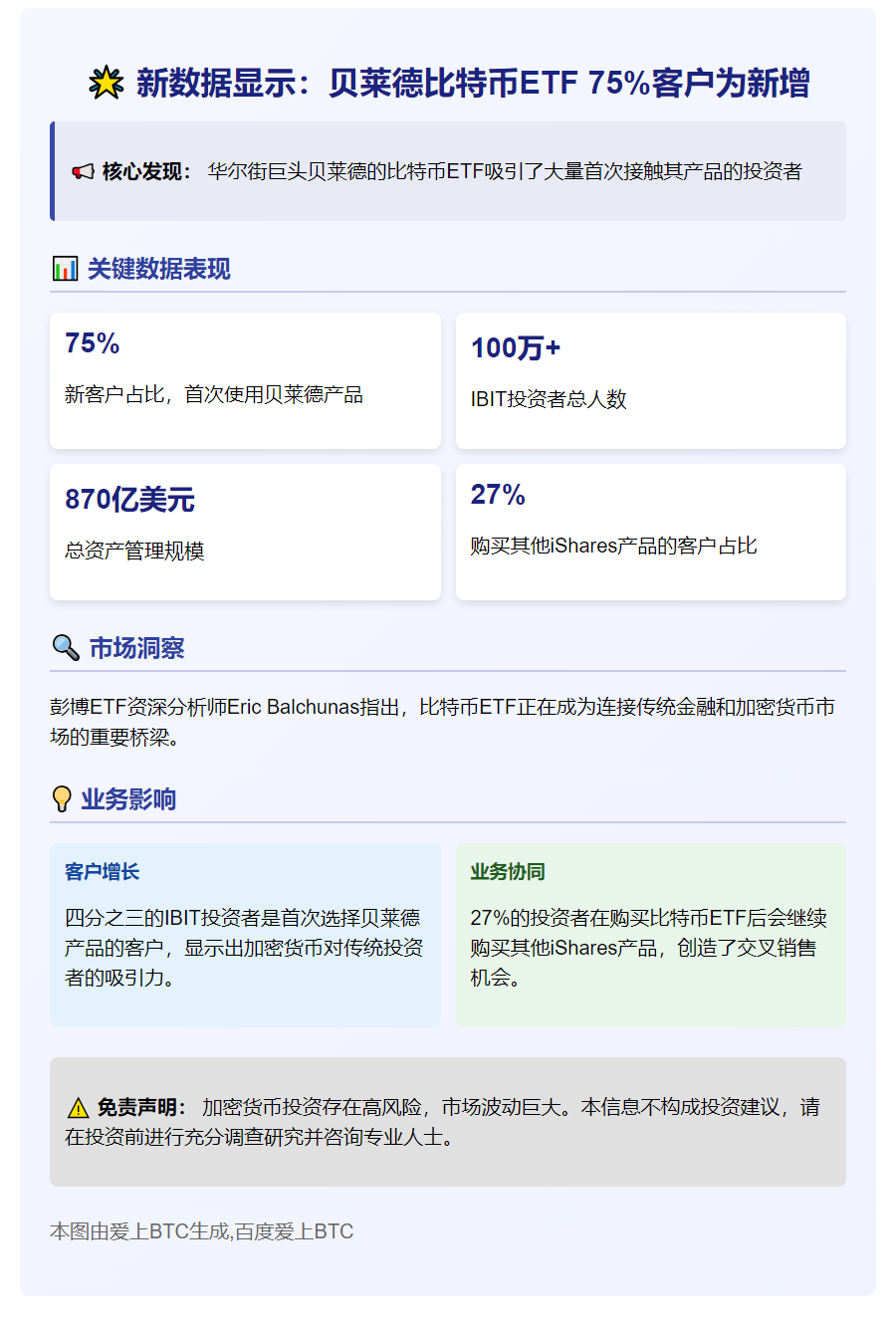Screen dimensions: 896x1328
Task: Click the disclaimer text starting with 加密货币投资存在高风险
Action: tap(443, 1122)
